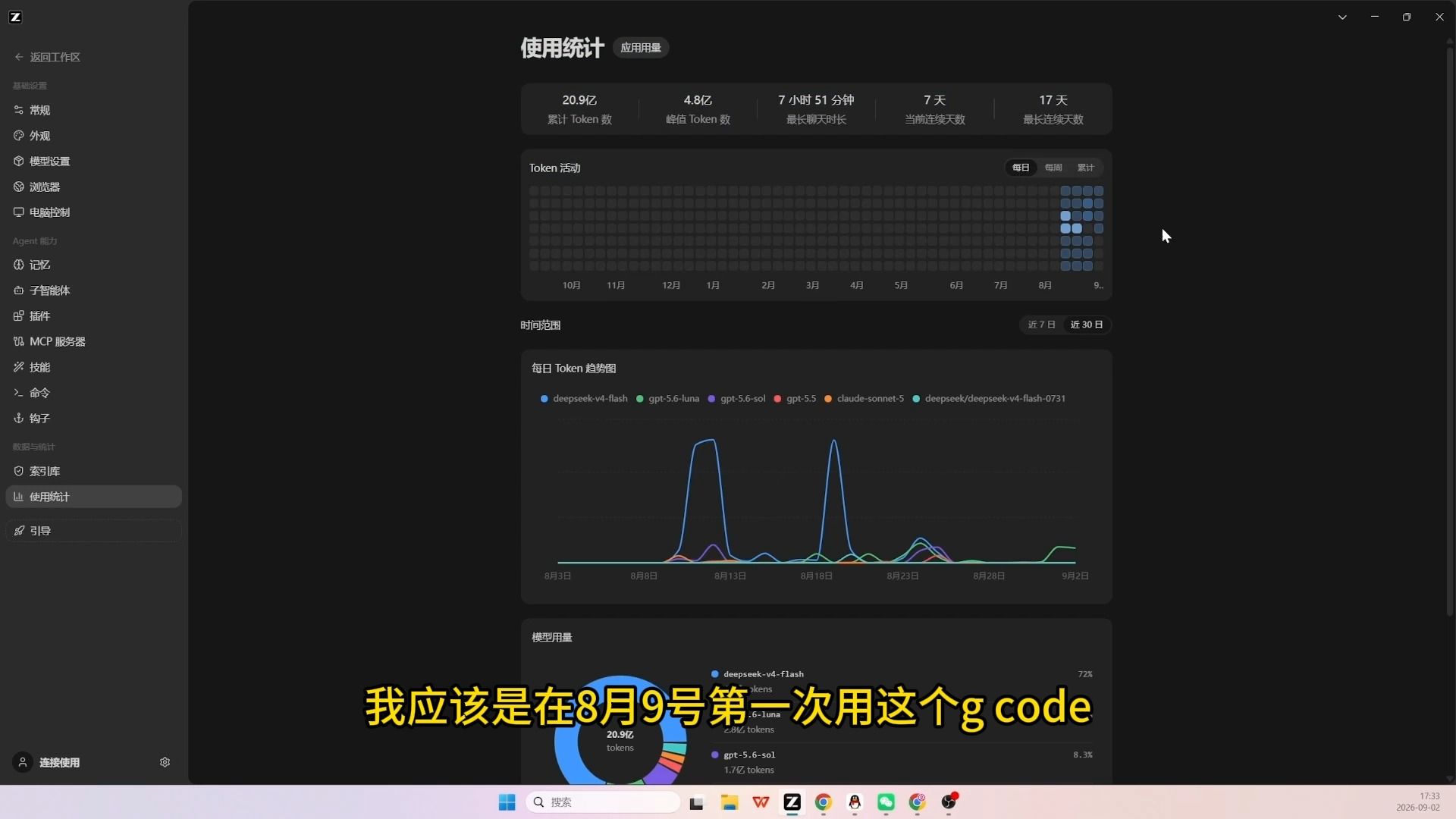
Task: Set time range to 近 30 日
Action: pos(1087,325)
